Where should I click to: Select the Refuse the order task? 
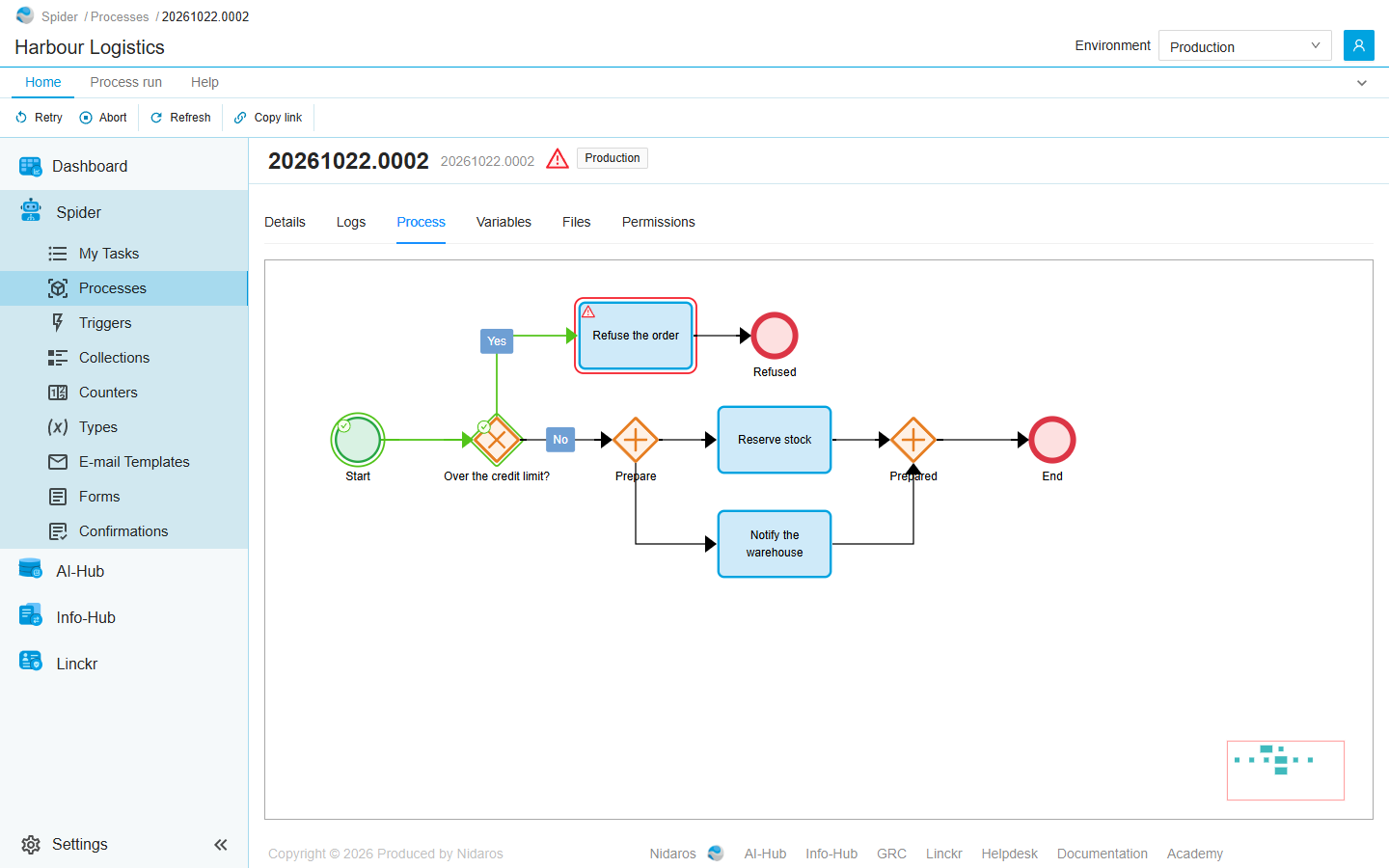[x=636, y=336]
